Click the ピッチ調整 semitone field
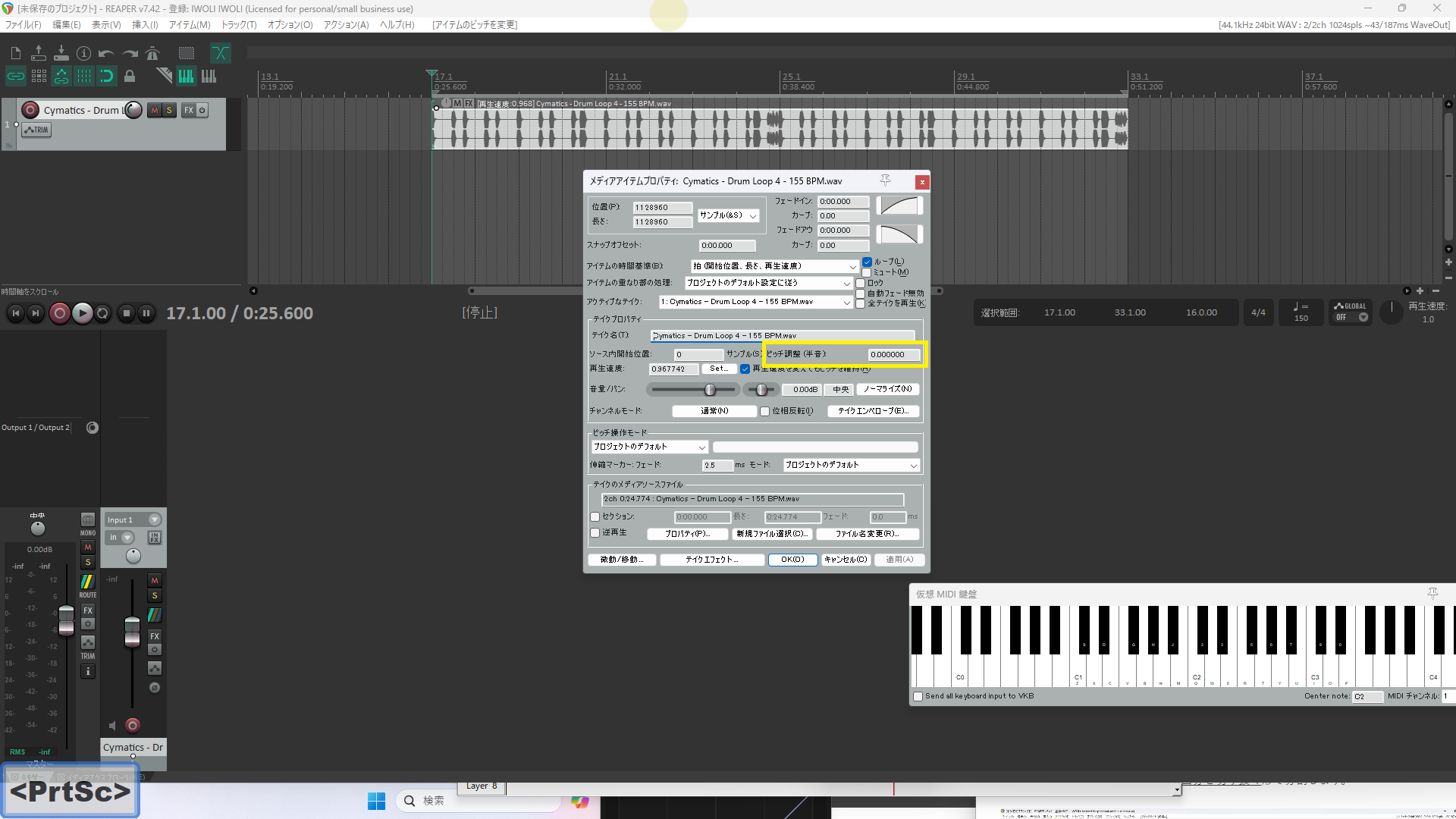Screen dimensions: 1456x819 [x=894, y=354]
